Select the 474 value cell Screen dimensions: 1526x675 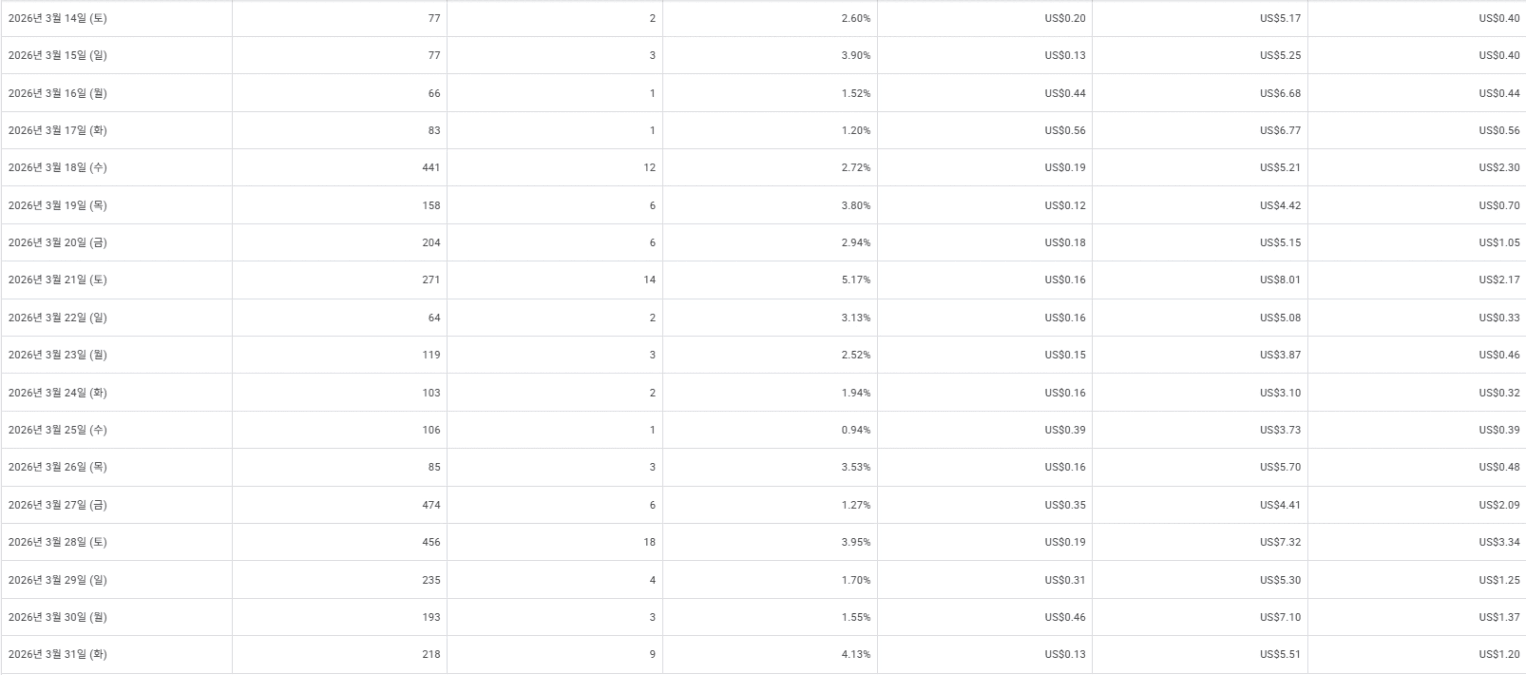[x=431, y=505]
